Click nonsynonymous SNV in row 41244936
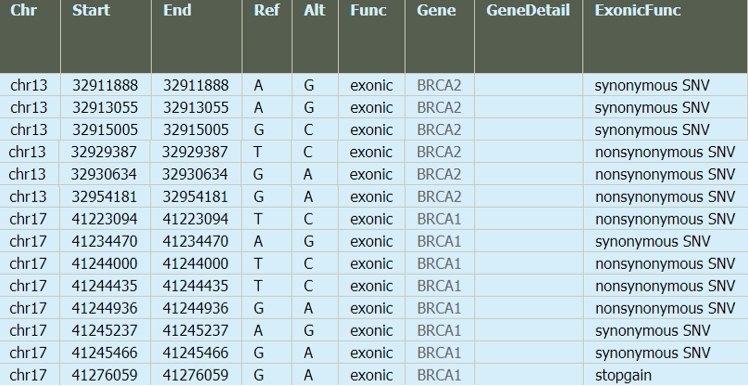The width and height of the screenshot is (748, 386). (x=665, y=308)
